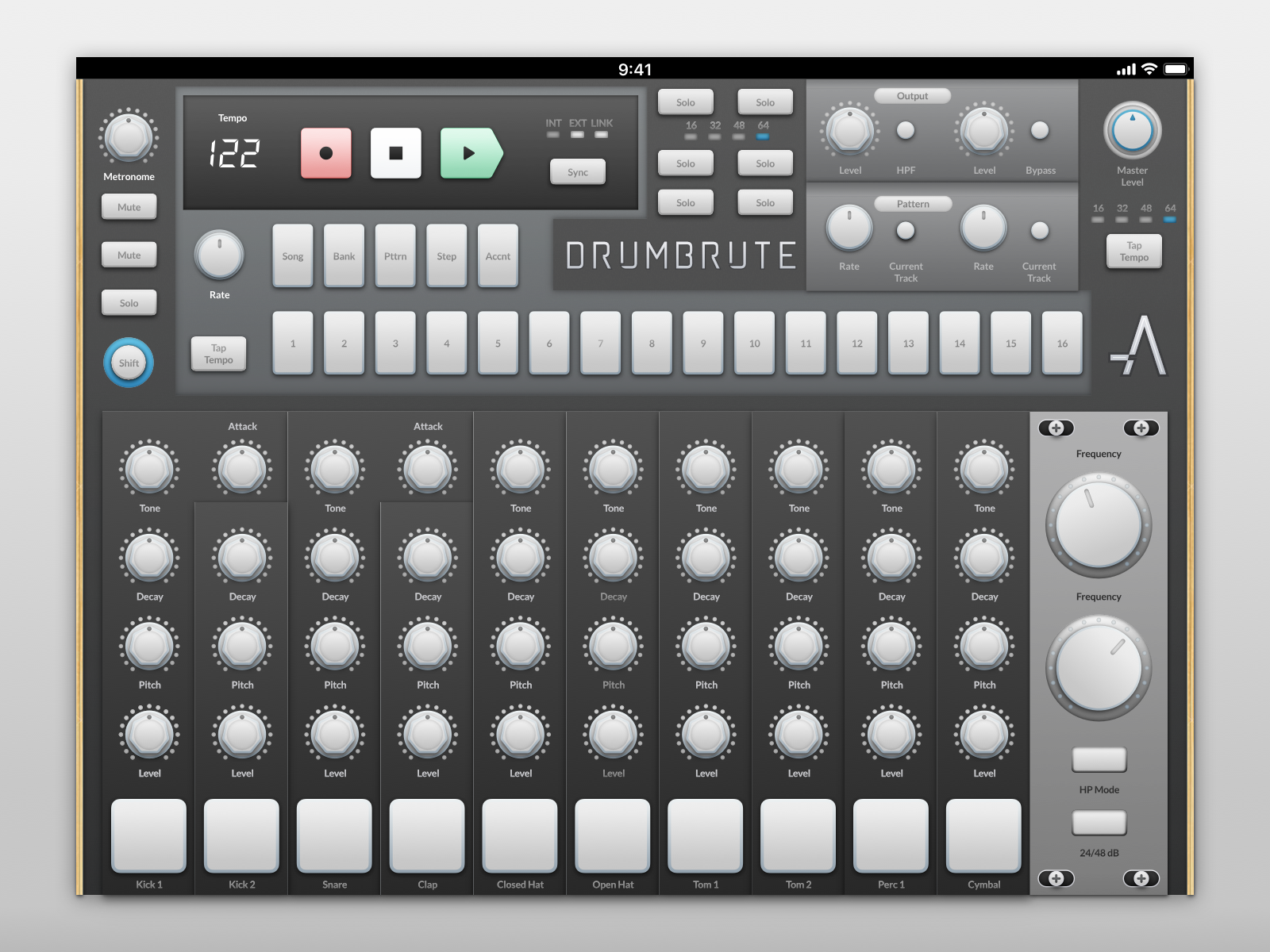Click the tempo display showing 122

(234, 153)
